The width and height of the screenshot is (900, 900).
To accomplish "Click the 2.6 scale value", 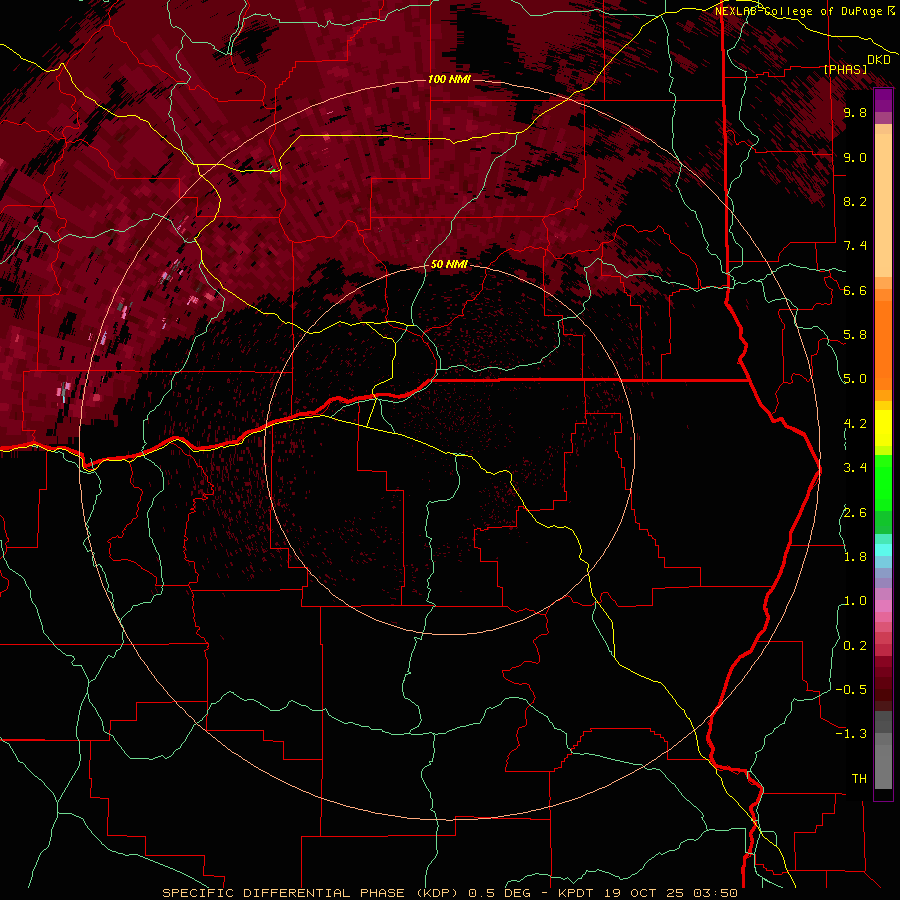I will coord(855,513).
